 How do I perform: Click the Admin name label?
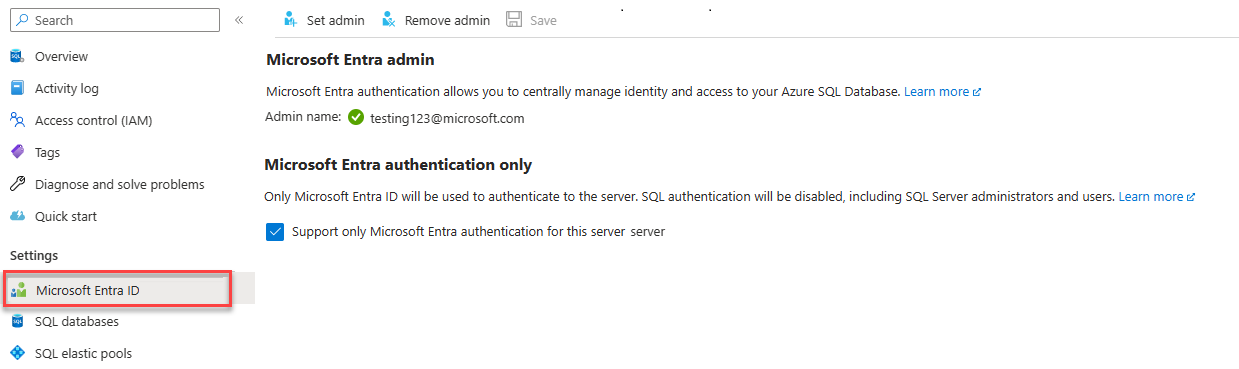click(x=303, y=118)
